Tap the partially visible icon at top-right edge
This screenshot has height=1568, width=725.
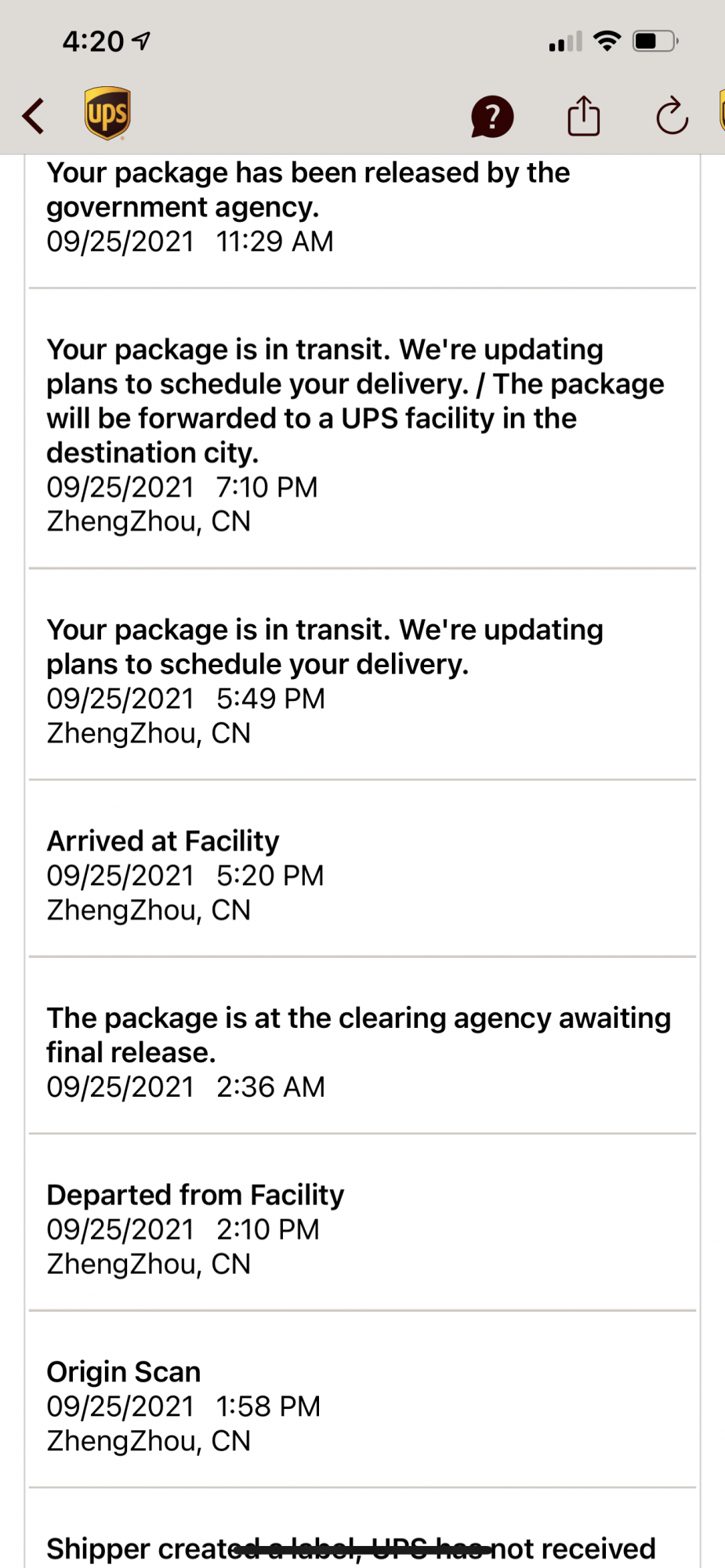tap(721, 111)
